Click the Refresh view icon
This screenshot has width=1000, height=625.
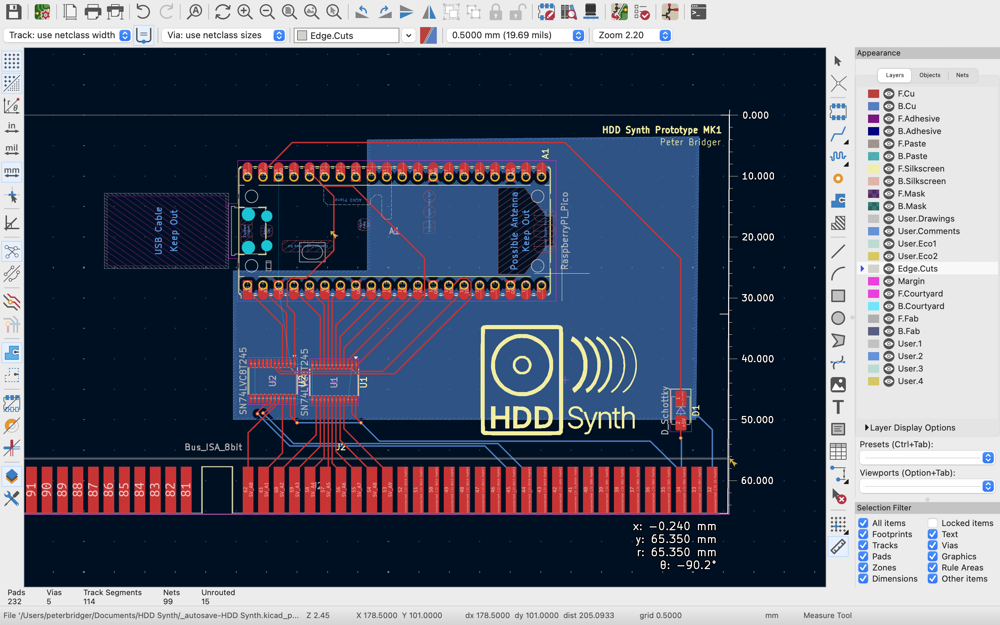tap(222, 12)
